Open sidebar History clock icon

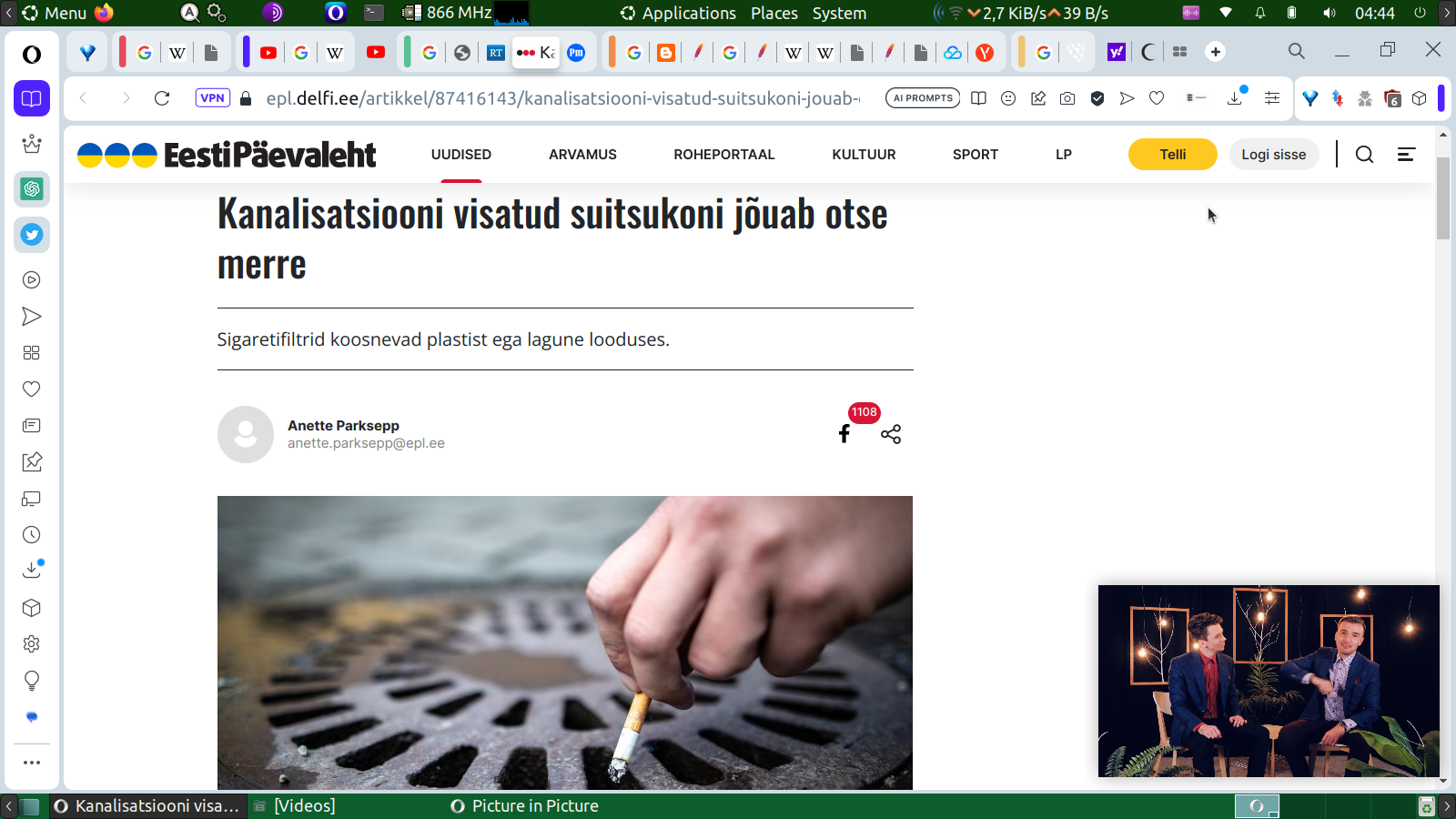point(32,535)
